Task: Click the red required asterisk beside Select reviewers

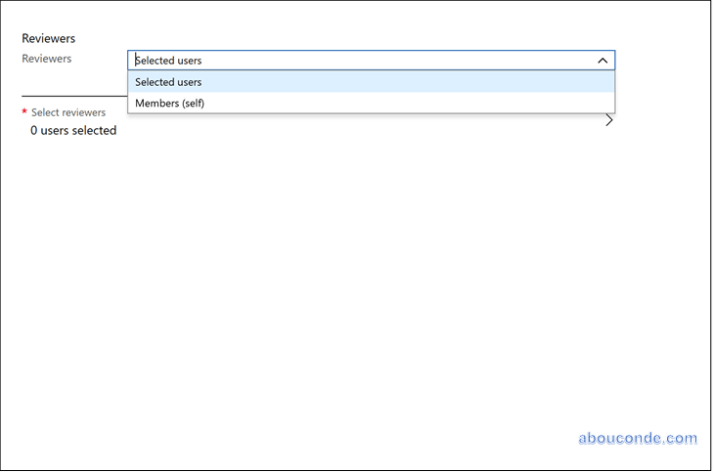Action: coord(24,113)
